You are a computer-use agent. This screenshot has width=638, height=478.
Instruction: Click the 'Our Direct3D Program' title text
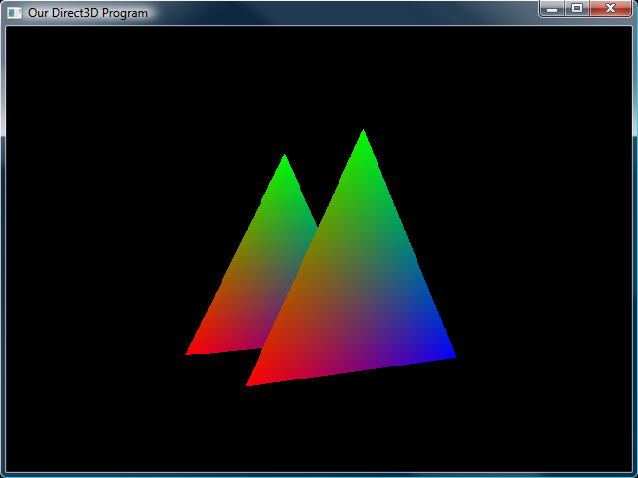pyautogui.click(x=88, y=13)
